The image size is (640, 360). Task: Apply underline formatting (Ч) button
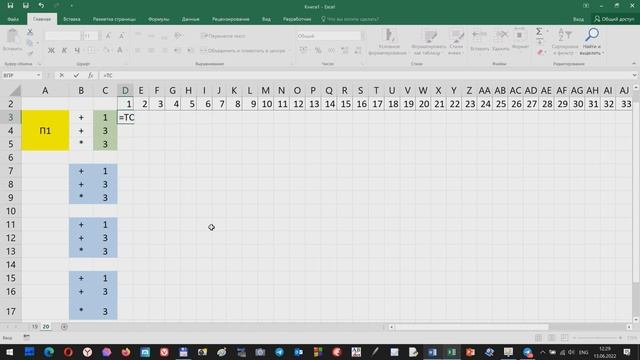(77, 50)
